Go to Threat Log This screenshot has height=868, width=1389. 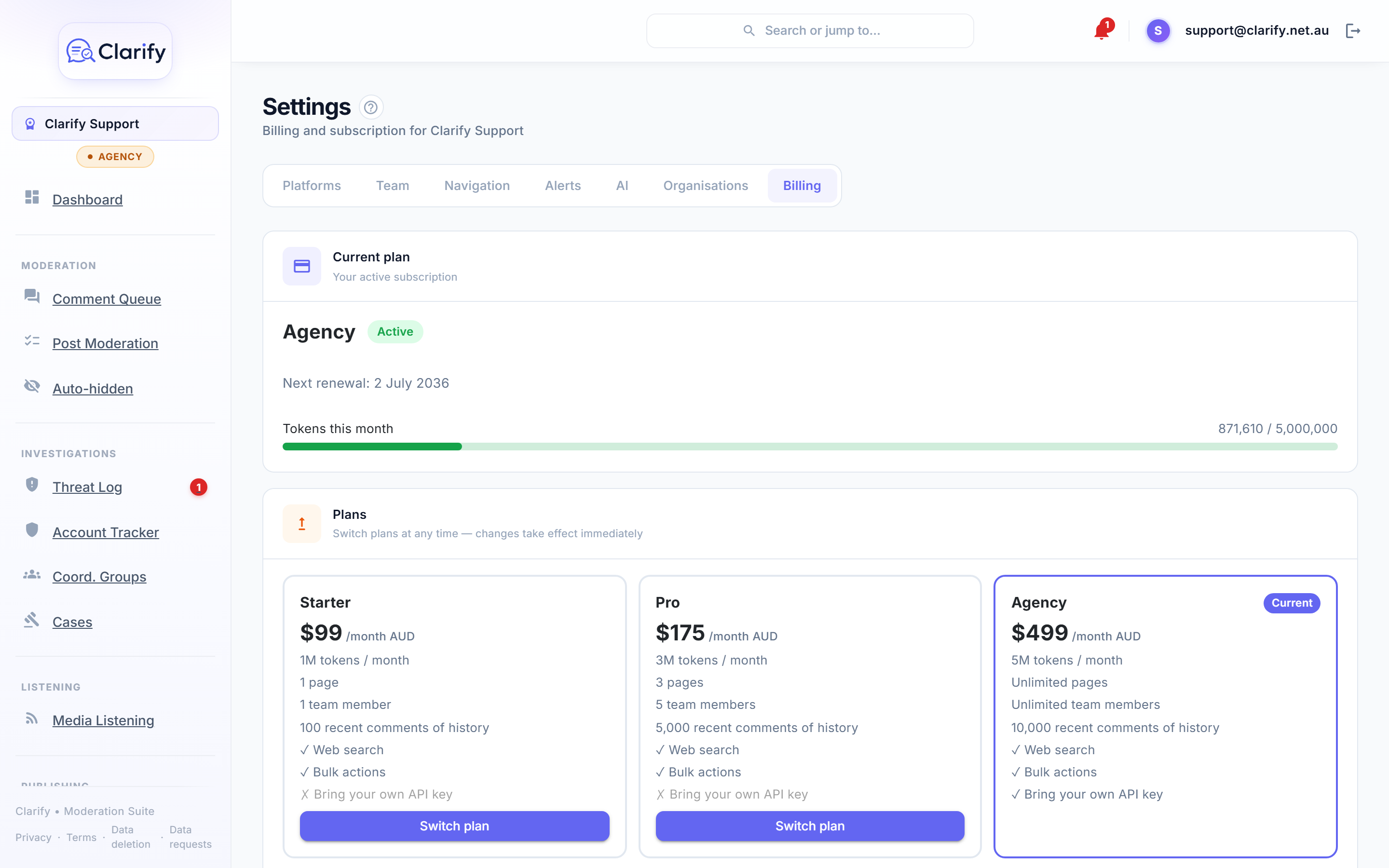(x=87, y=487)
